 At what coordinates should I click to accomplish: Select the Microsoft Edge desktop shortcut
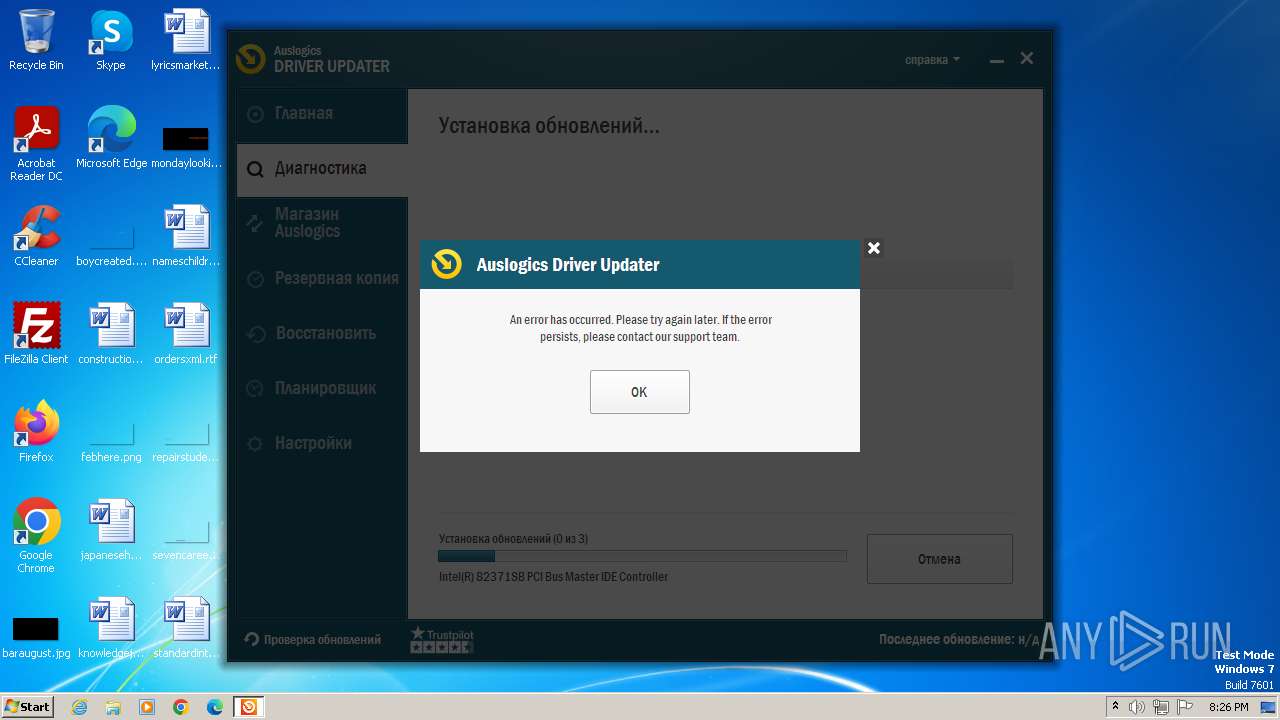[x=111, y=138]
